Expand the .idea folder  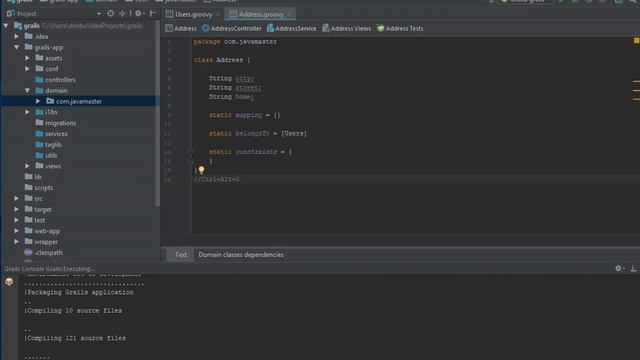[17, 36]
